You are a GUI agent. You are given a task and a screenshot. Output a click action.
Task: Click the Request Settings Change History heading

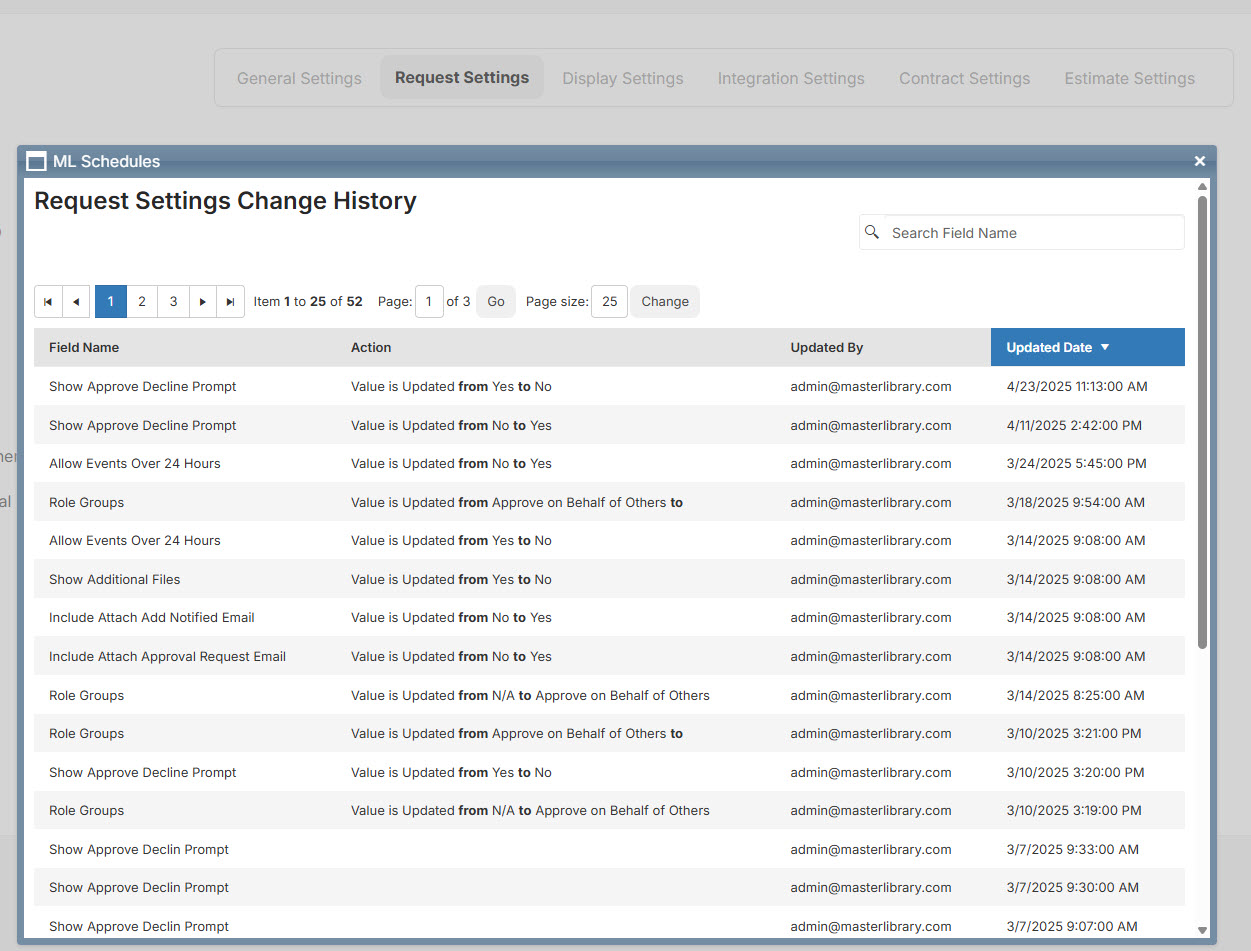(225, 200)
